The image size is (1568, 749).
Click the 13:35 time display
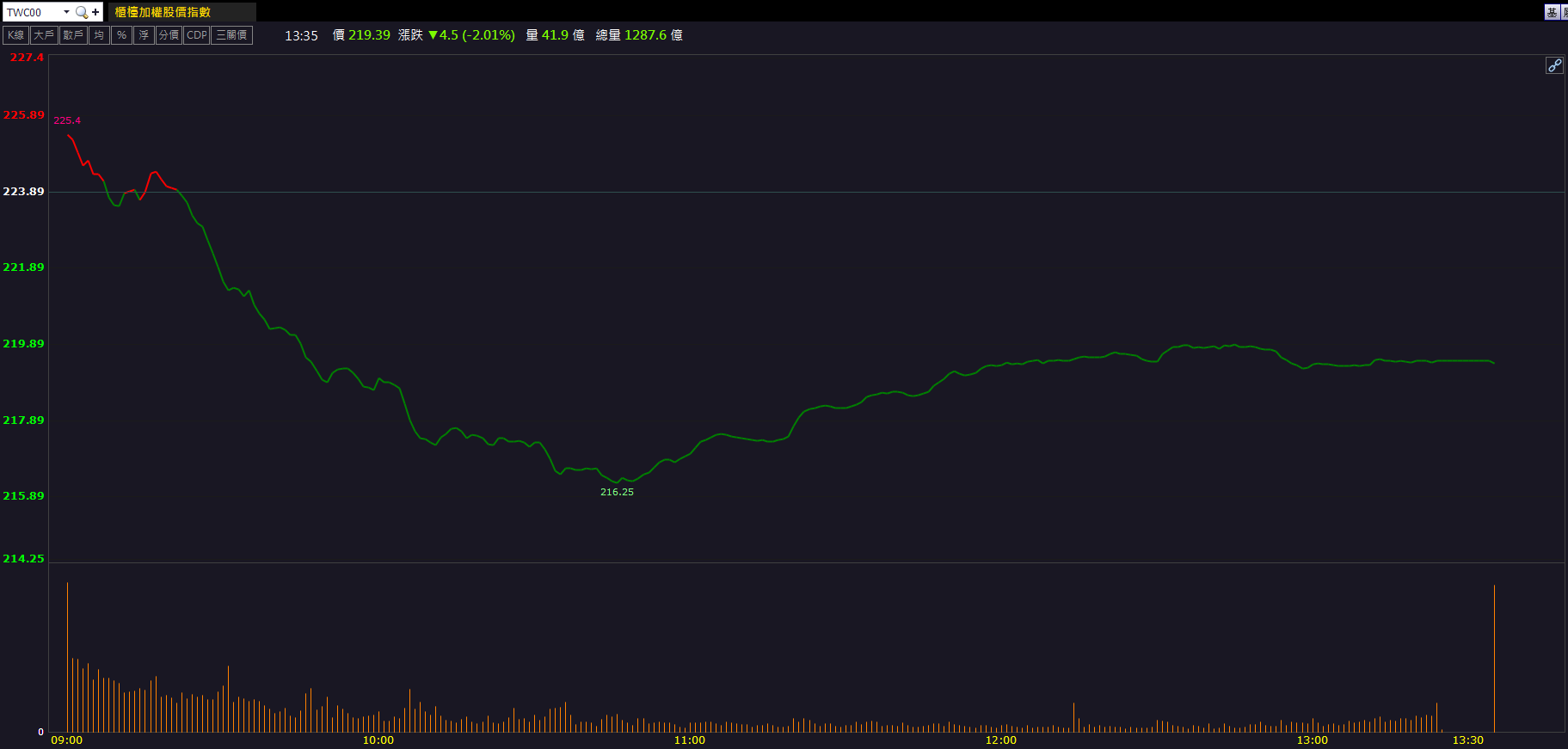click(x=301, y=35)
